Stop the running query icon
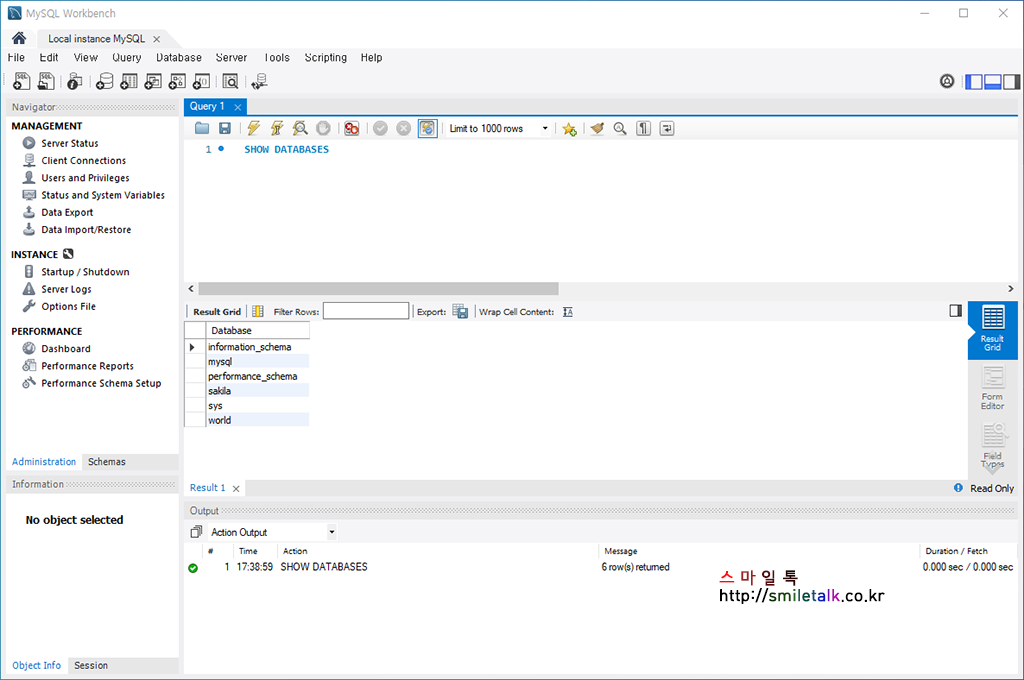This screenshot has width=1024, height=680. click(x=323, y=129)
